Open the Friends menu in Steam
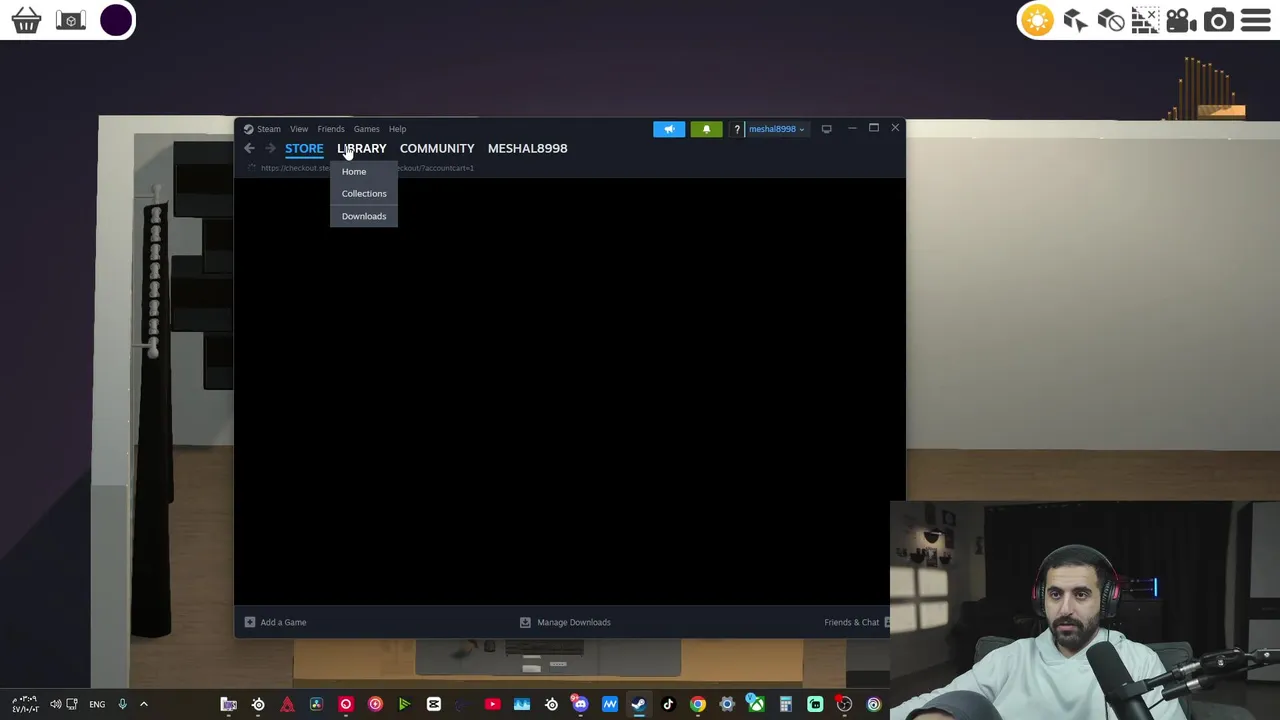Viewport: 1280px width, 720px height. 331,129
